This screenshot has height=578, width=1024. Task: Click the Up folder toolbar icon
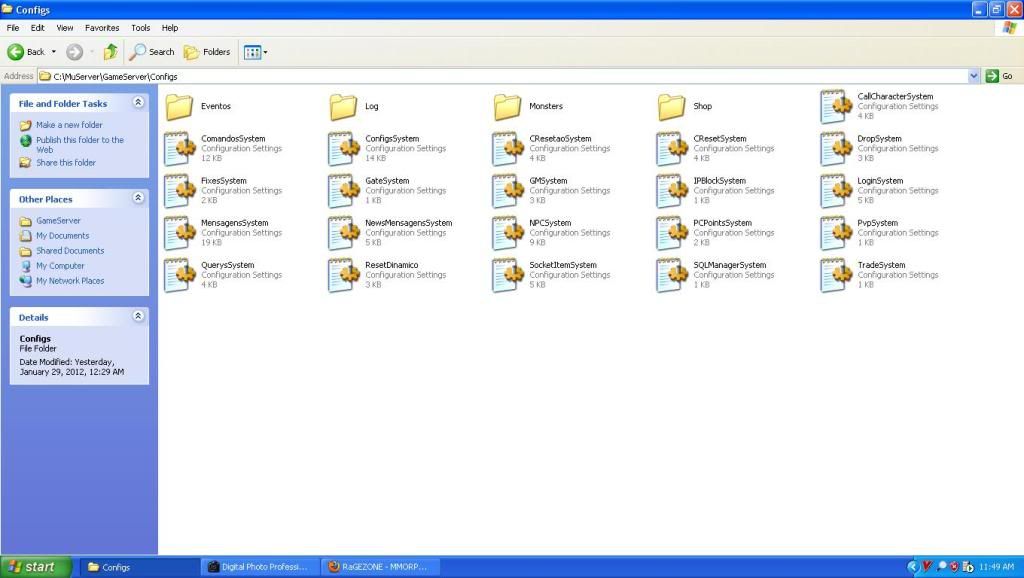coord(110,52)
